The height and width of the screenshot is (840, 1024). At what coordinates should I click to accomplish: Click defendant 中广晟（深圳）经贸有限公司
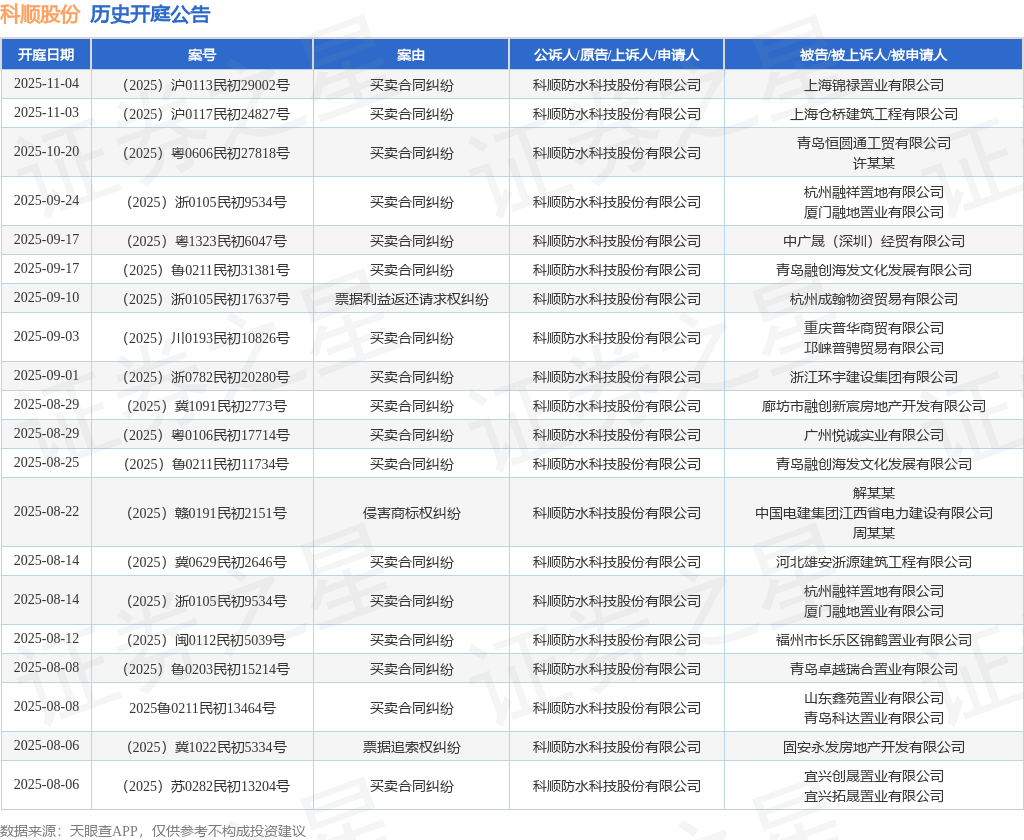click(874, 241)
